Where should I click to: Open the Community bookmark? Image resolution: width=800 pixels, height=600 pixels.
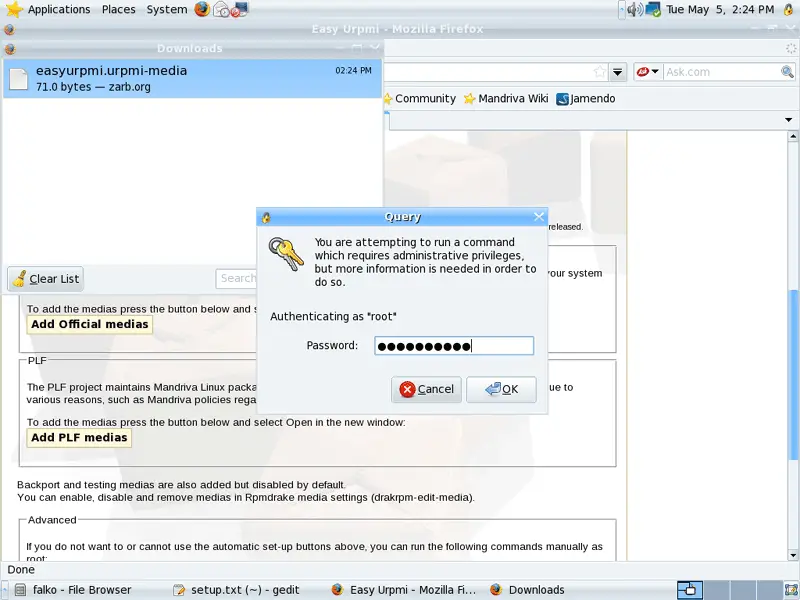(x=420, y=98)
